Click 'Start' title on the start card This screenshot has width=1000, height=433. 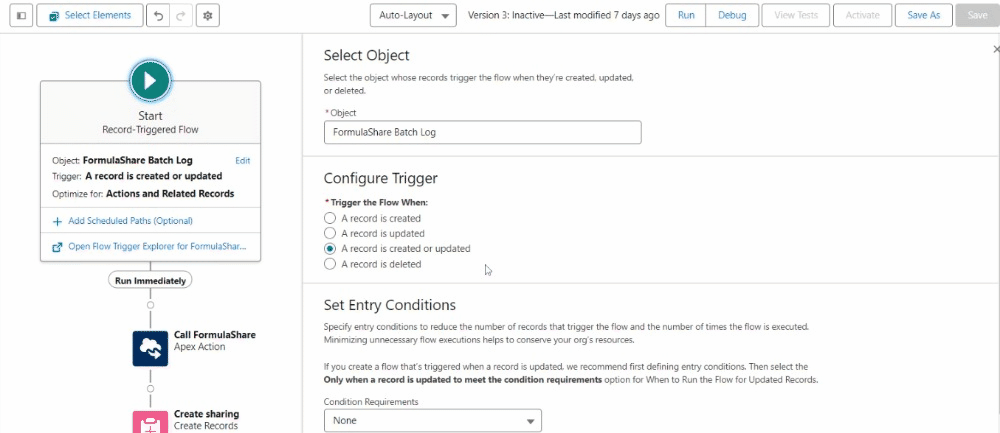click(x=150, y=116)
